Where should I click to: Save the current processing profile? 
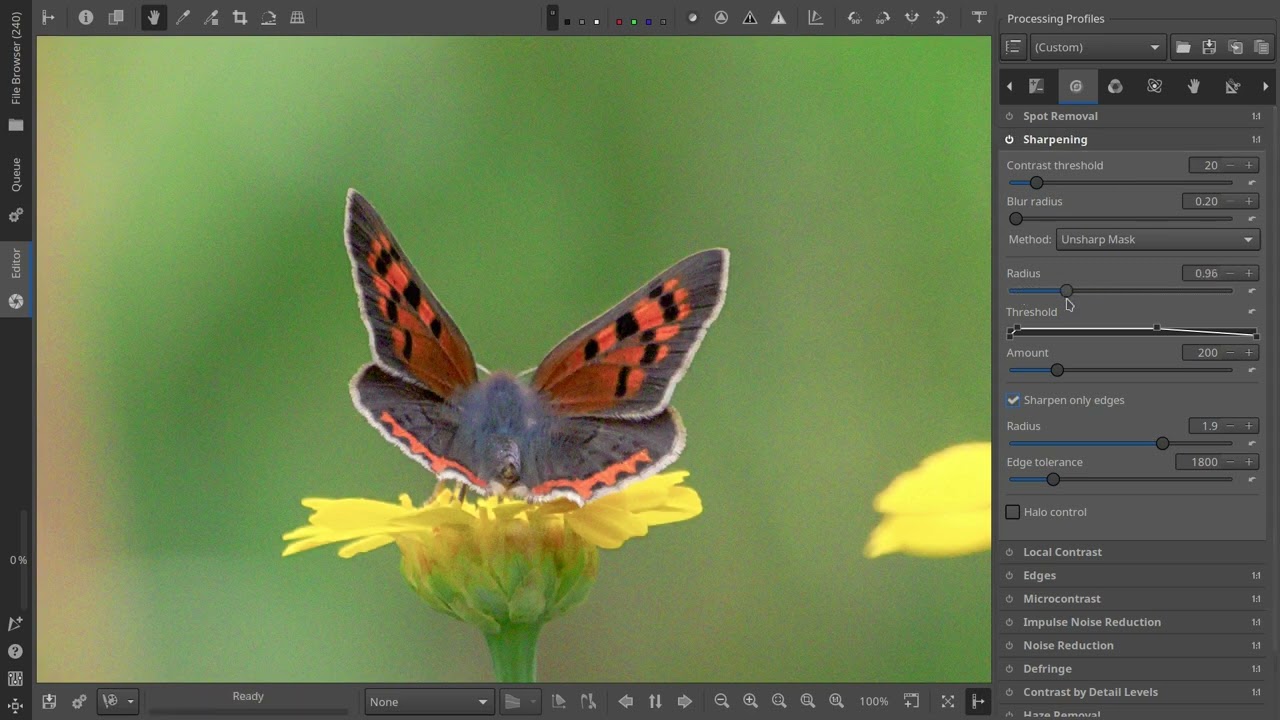pyautogui.click(x=1209, y=47)
